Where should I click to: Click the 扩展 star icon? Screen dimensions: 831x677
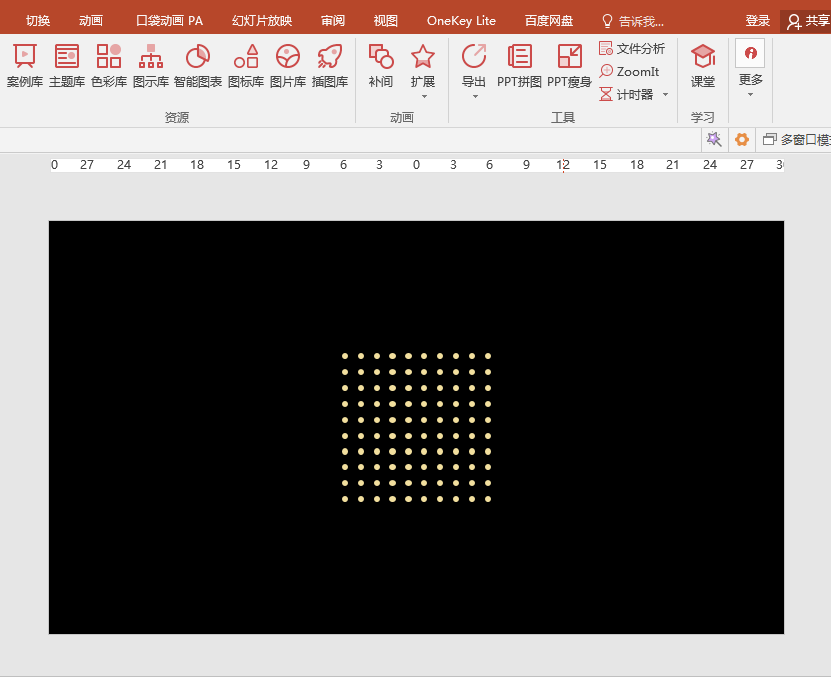point(422,56)
